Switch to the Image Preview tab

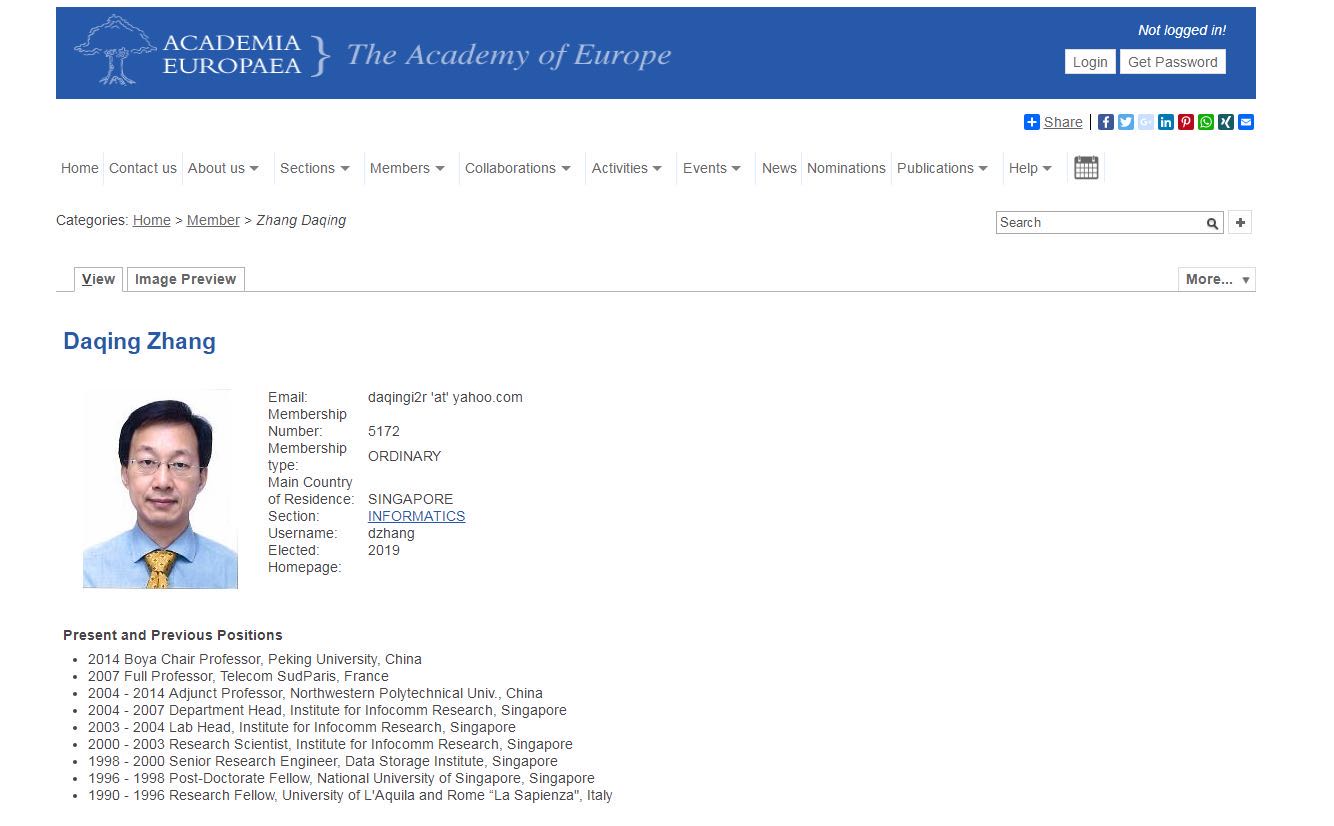tap(185, 280)
